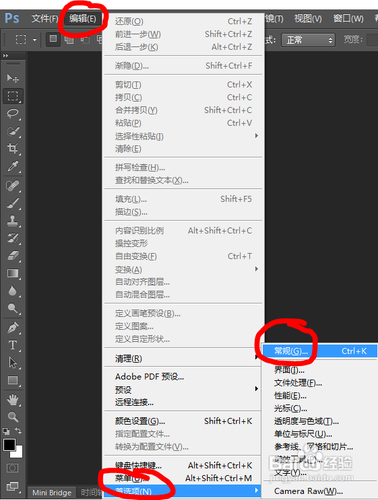
Task: Open the 窗口(W) menu
Action: click(348, 19)
